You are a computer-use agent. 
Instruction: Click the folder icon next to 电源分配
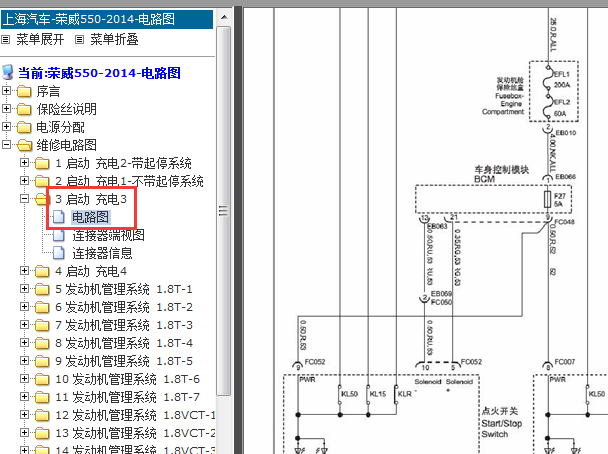coord(24,127)
